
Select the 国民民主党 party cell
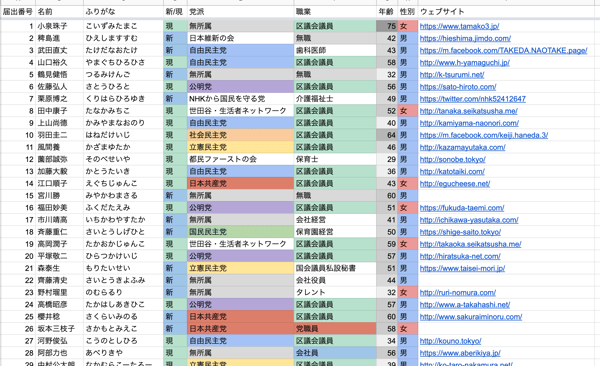[x=241, y=232]
